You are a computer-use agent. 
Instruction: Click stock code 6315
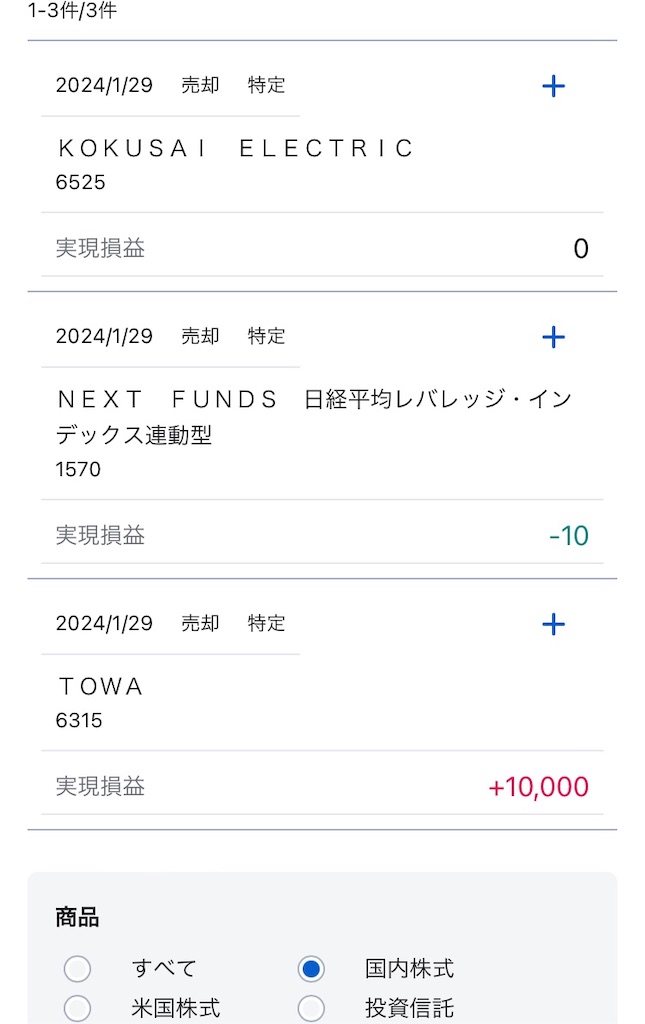79,720
